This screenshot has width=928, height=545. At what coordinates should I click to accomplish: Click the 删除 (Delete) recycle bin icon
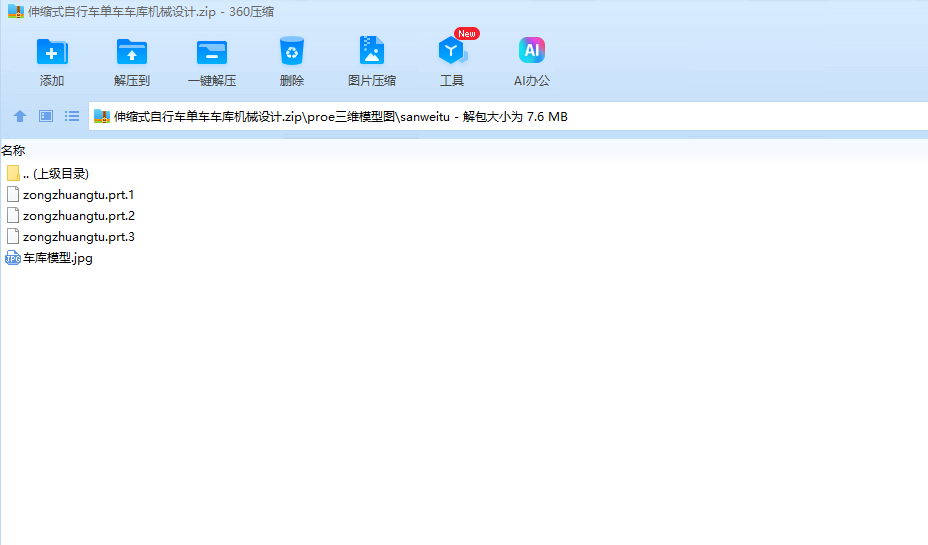point(292,51)
